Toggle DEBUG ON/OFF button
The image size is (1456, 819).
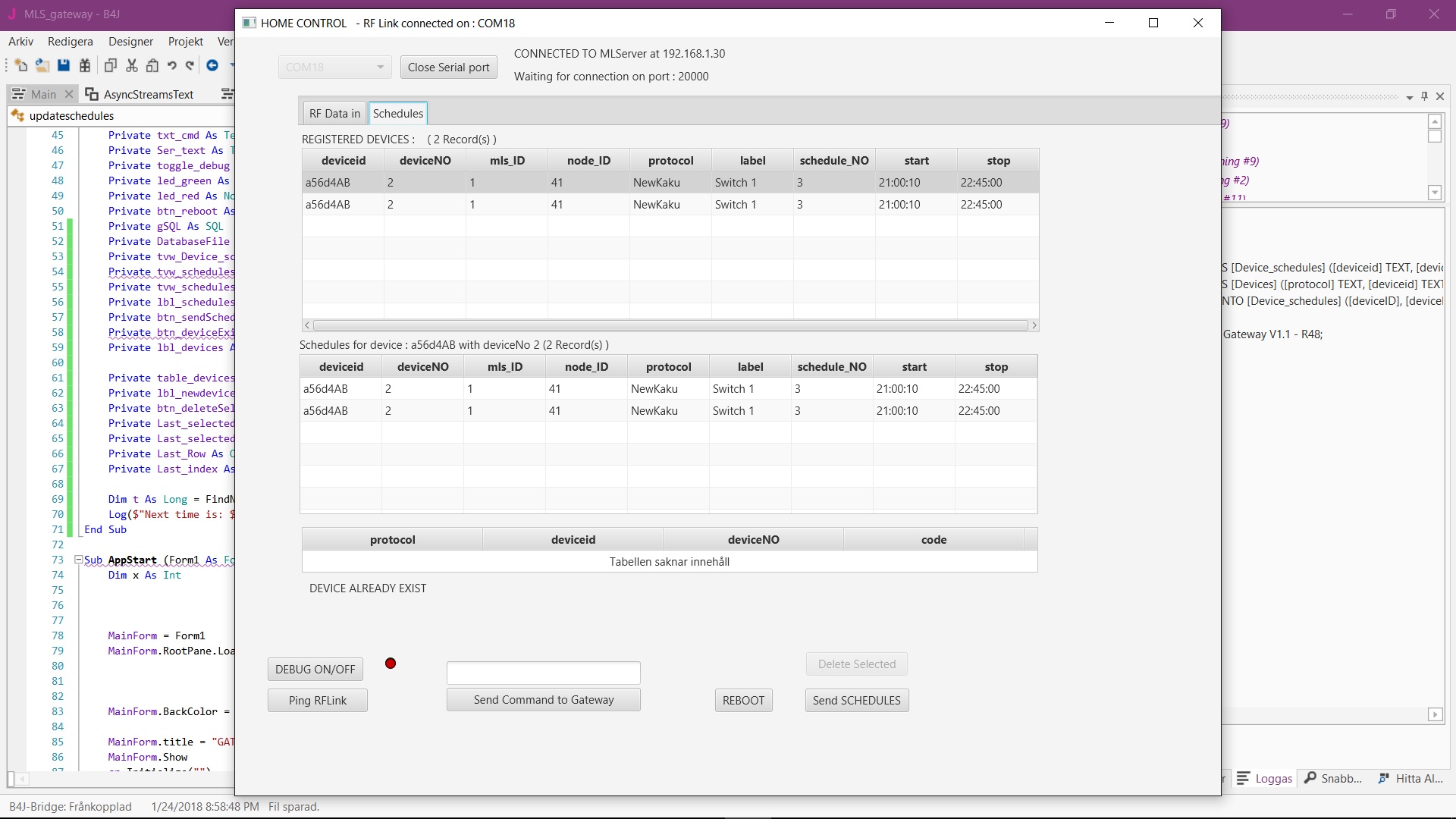coord(315,669)
